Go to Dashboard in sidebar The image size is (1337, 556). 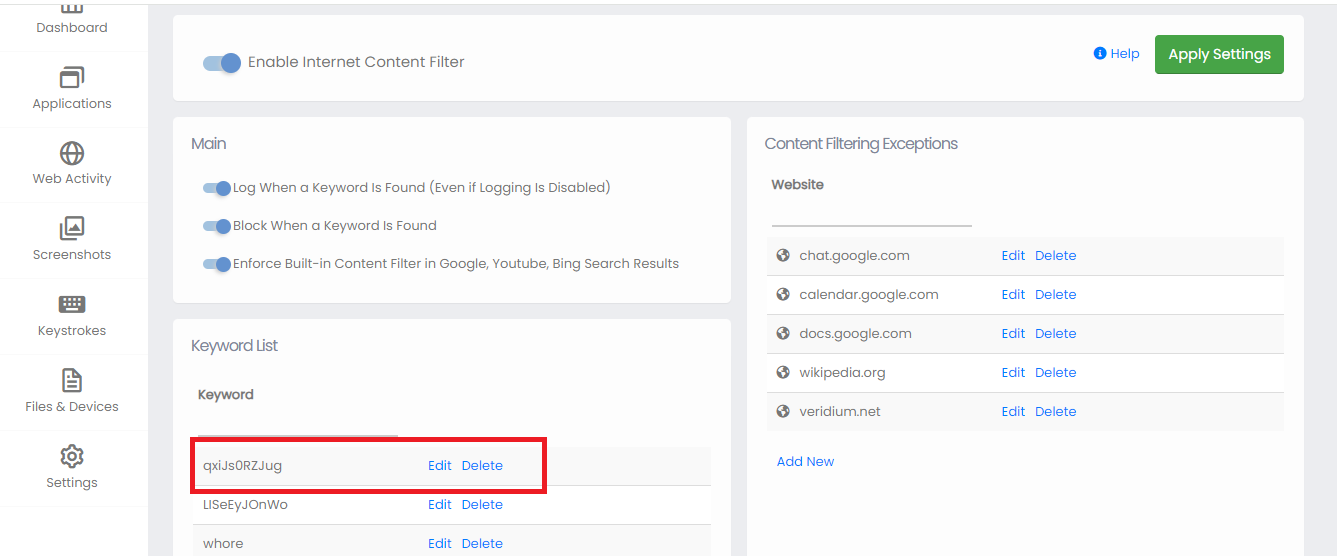coord(72,28)
